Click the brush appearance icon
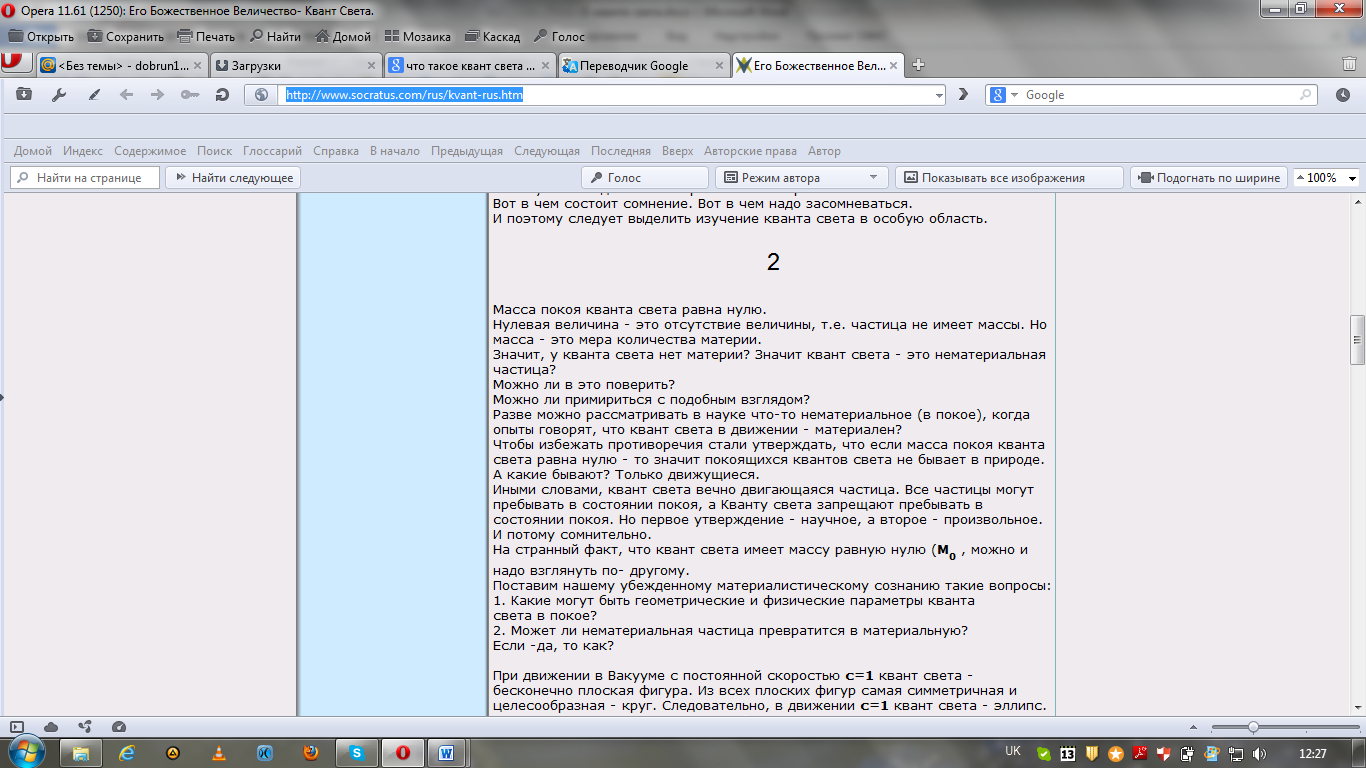The width and height of the screenshot is (1366, 768). click(94, 95)
